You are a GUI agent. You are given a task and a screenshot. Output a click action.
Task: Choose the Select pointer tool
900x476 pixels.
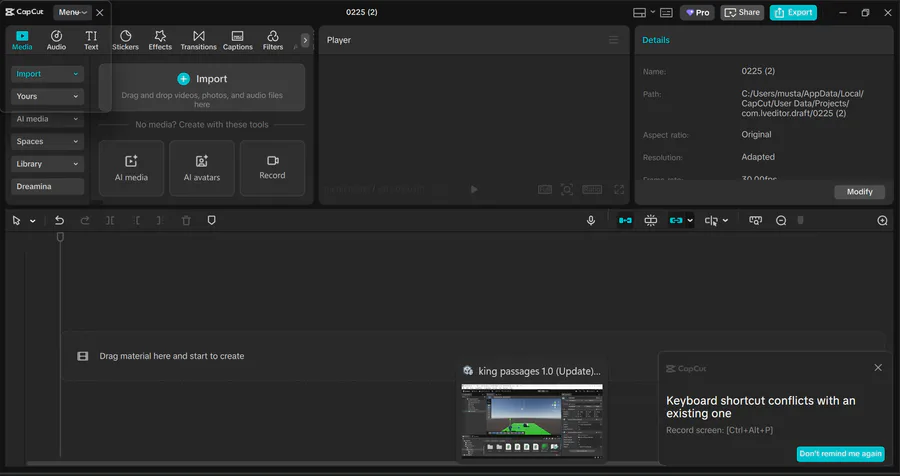tap(16, 220)
